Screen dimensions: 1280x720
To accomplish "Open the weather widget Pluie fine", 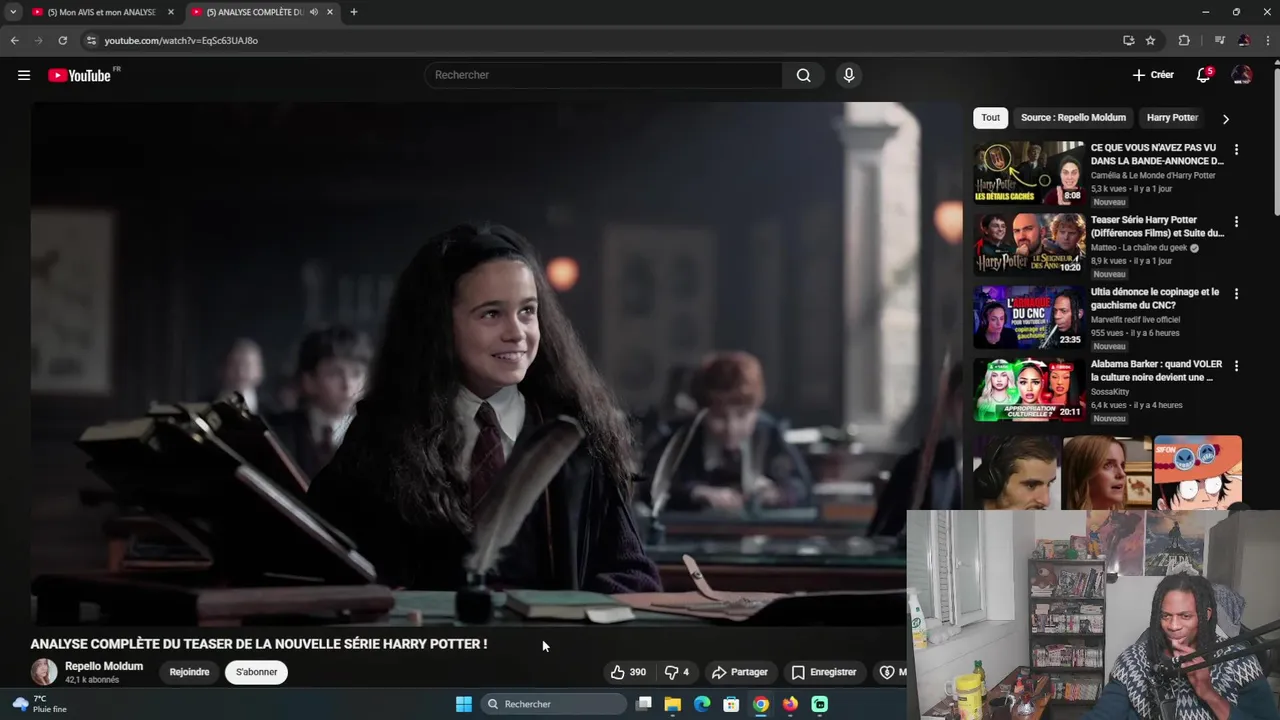I will click(40, 704).
